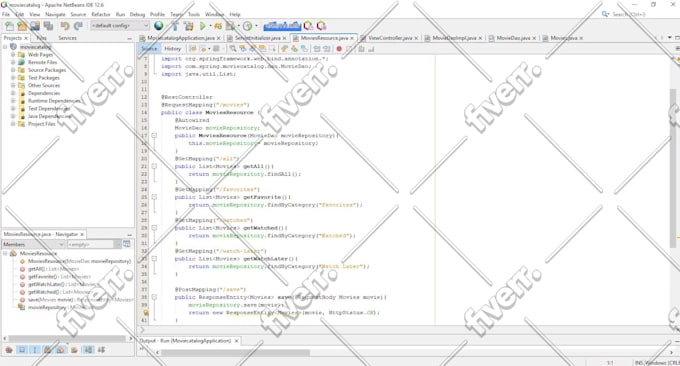
Task: Click the globe browser icon in the toolbar
Action: point(159,26)
